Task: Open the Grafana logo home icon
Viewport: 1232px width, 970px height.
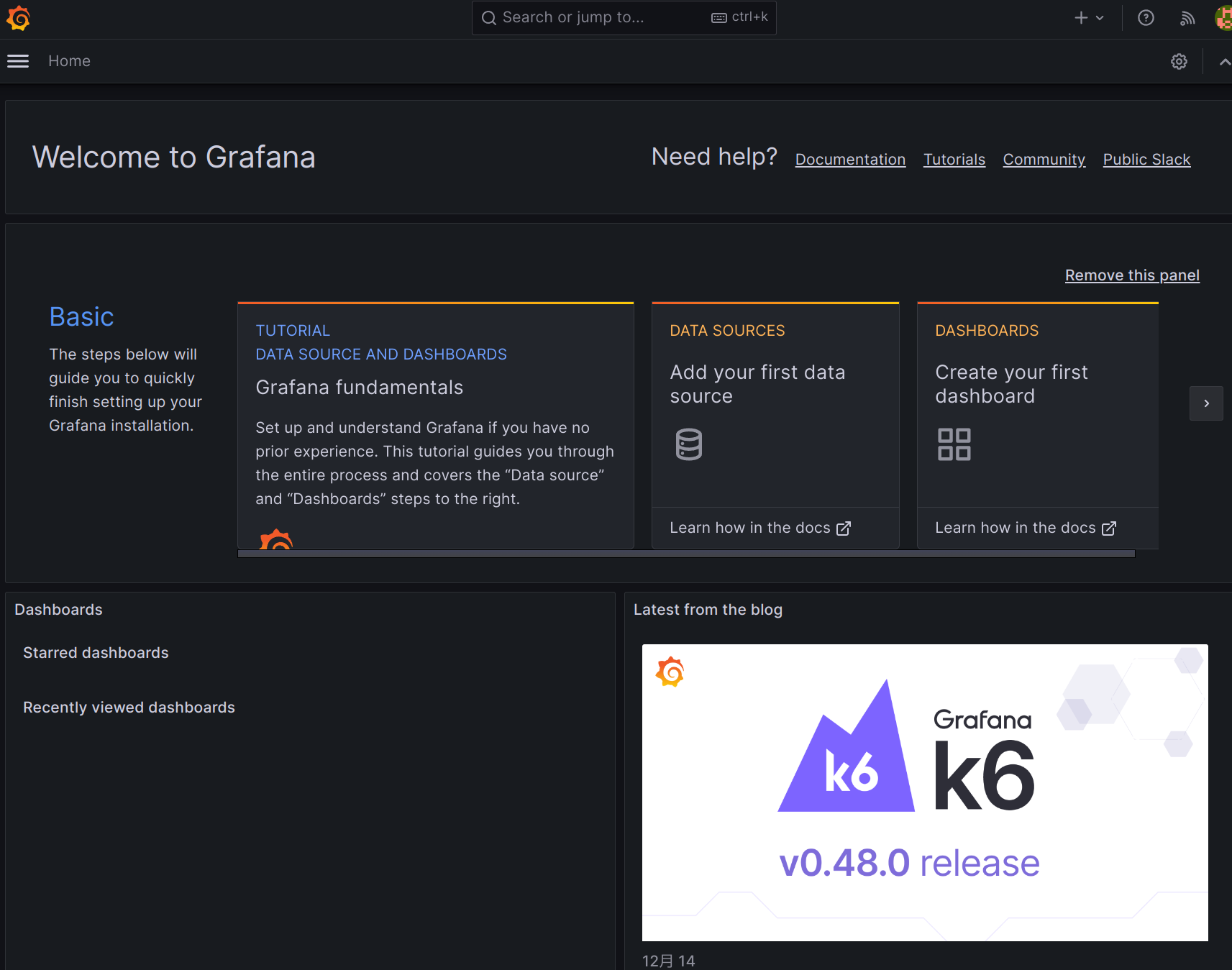Action: pyautogui.click(x=18, y=18)
